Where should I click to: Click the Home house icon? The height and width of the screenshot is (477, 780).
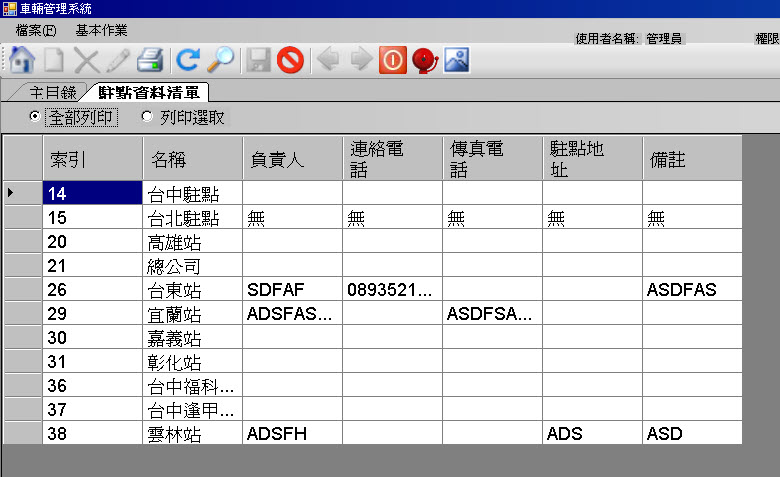[x=22, y=60]
